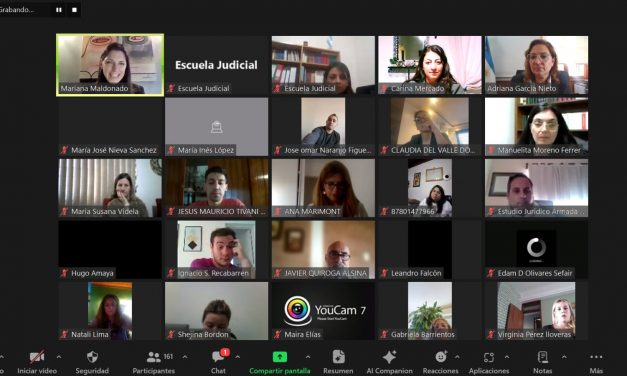The image size is (627, 376).
Task: Expand the arrow next to Compartir pantalla
Action: coord(308,356)
